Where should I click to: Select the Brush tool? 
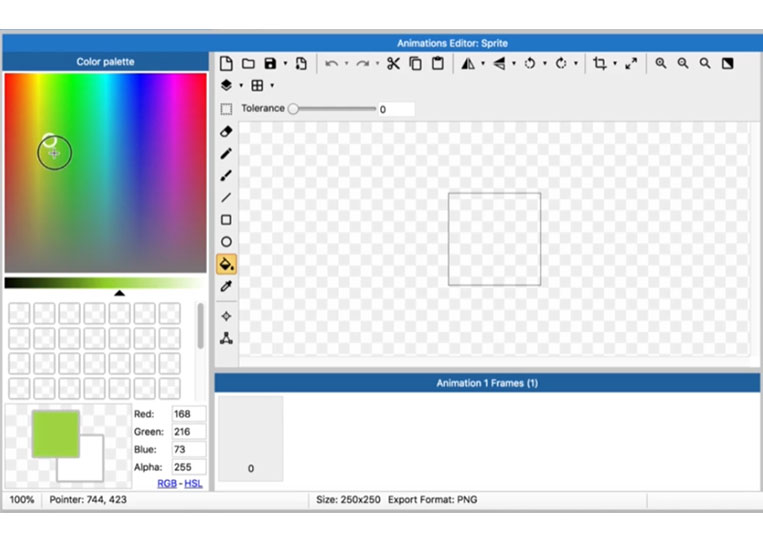[x=226, y=176]
